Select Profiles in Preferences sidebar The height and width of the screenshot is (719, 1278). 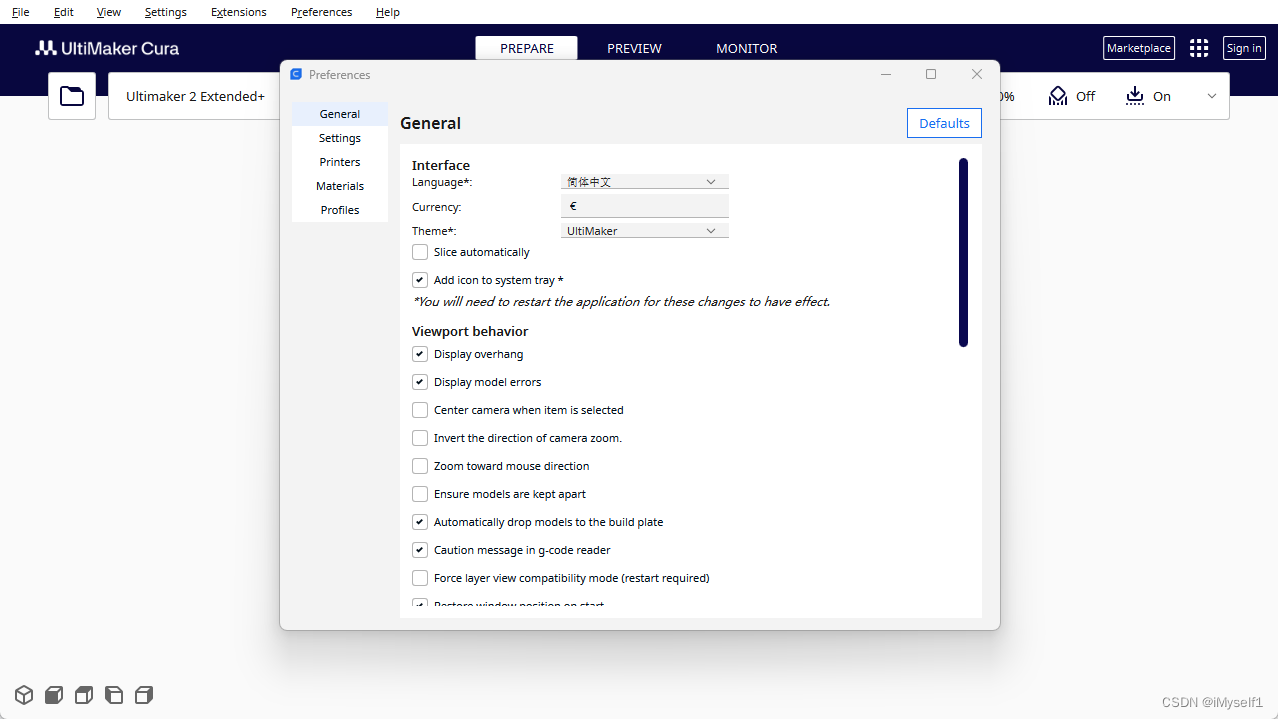(x=340, y=210)
